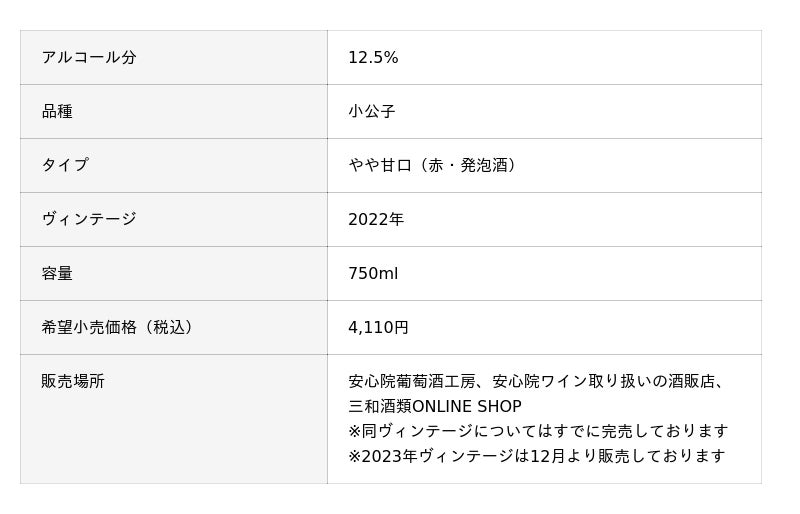Select the 12.5% alcohol value
This screenshot has width=800, height=514.
pos(373,58)
